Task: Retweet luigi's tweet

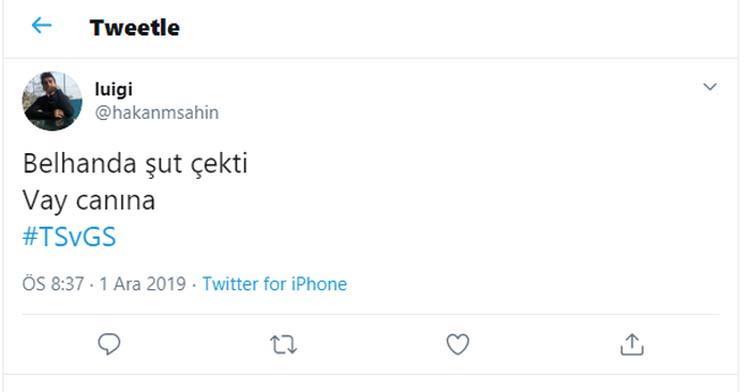Action: click(x=284, y=345)
